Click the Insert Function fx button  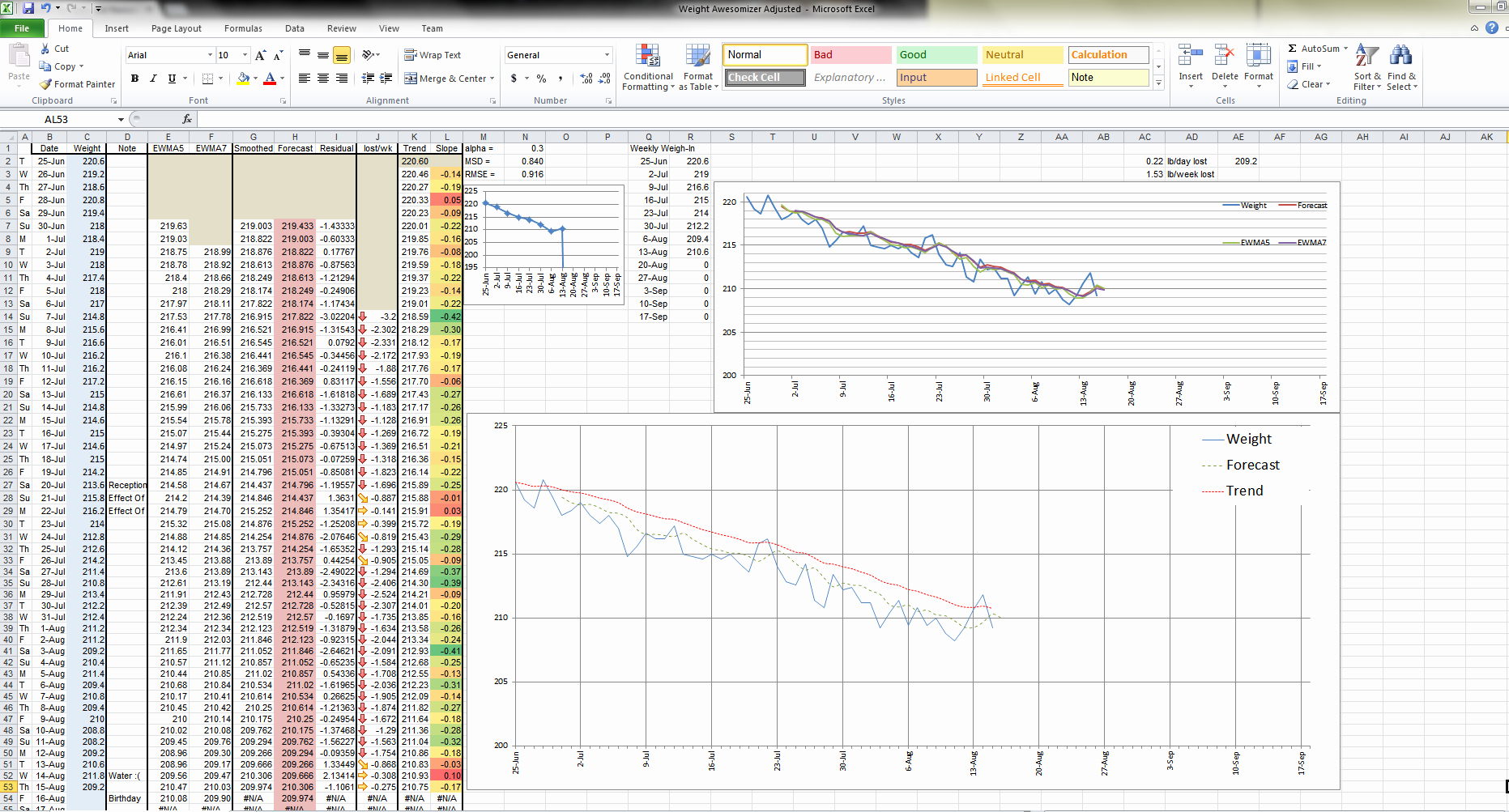[187, 120]
